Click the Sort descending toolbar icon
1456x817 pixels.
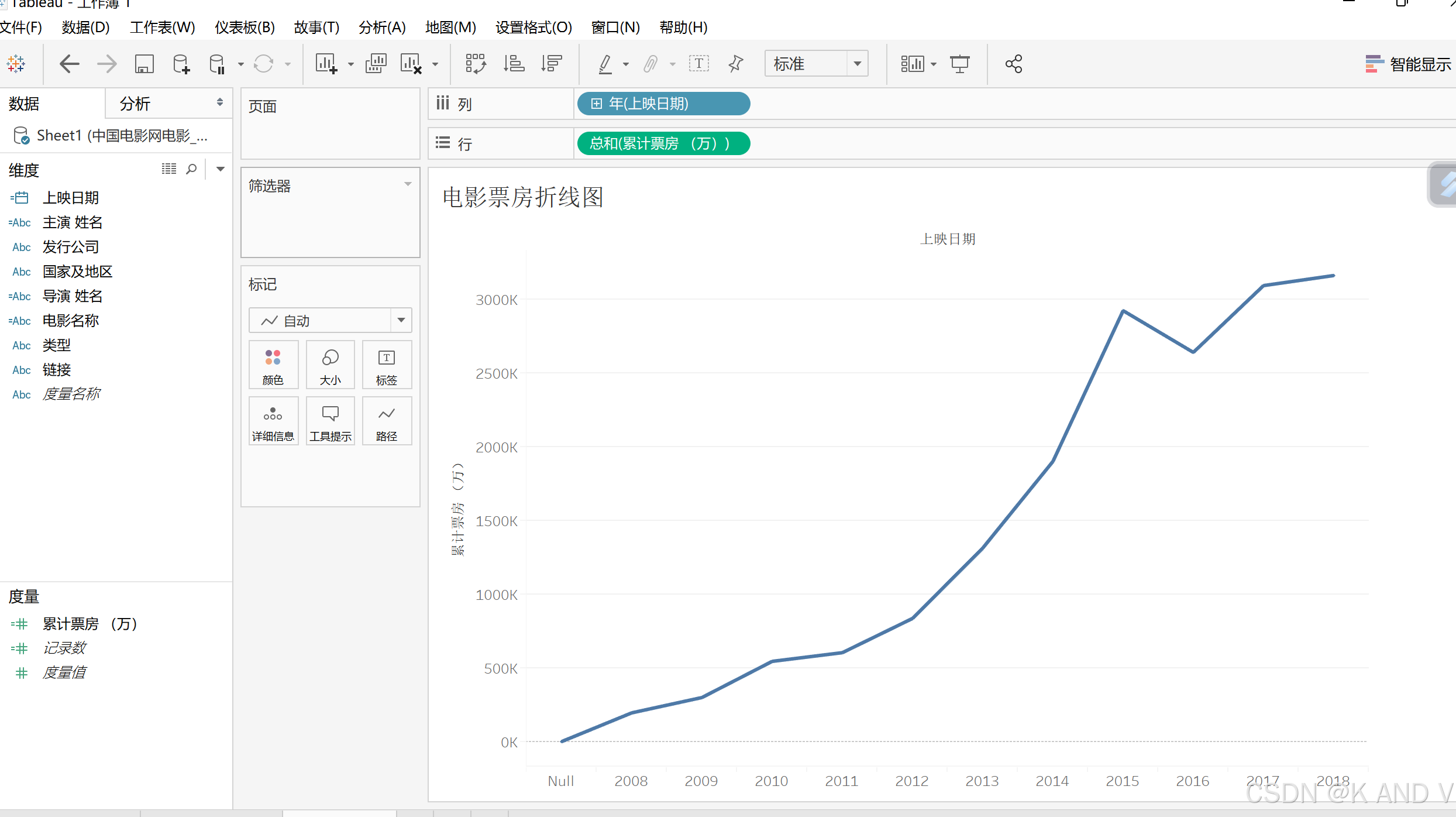[551, 64]
